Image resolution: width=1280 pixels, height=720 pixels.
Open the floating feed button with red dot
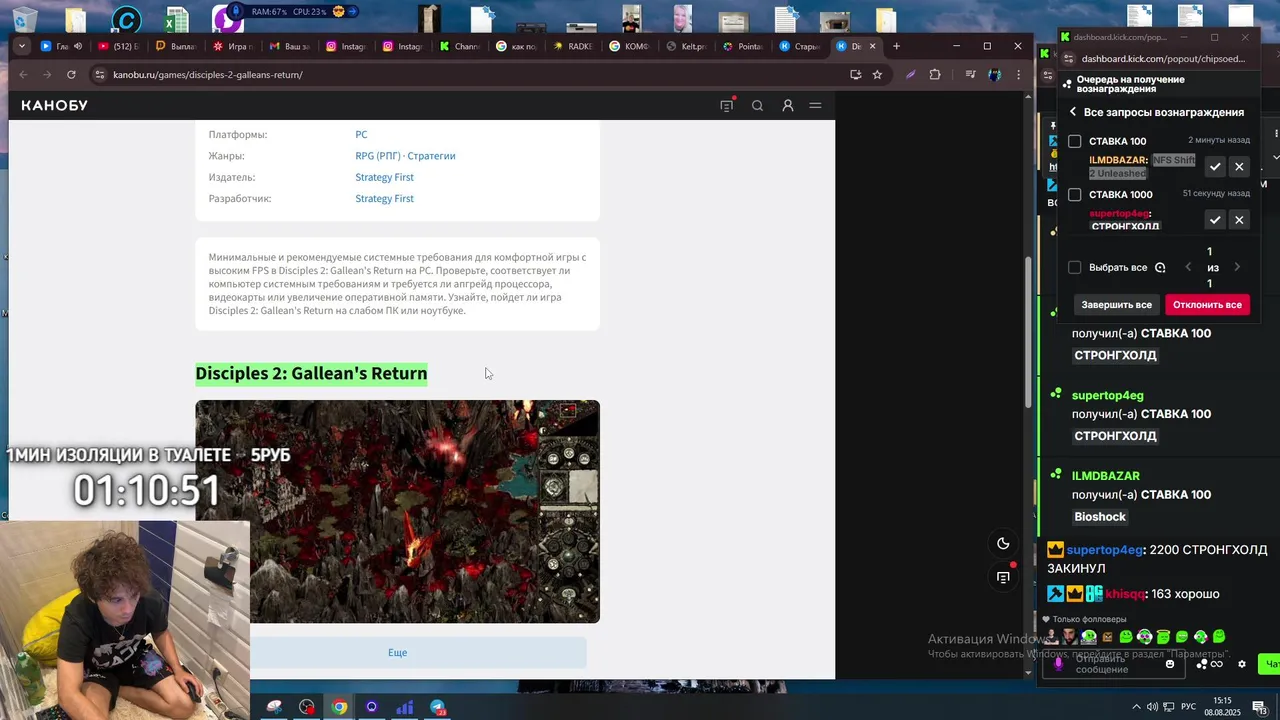tap(1003, 577)
